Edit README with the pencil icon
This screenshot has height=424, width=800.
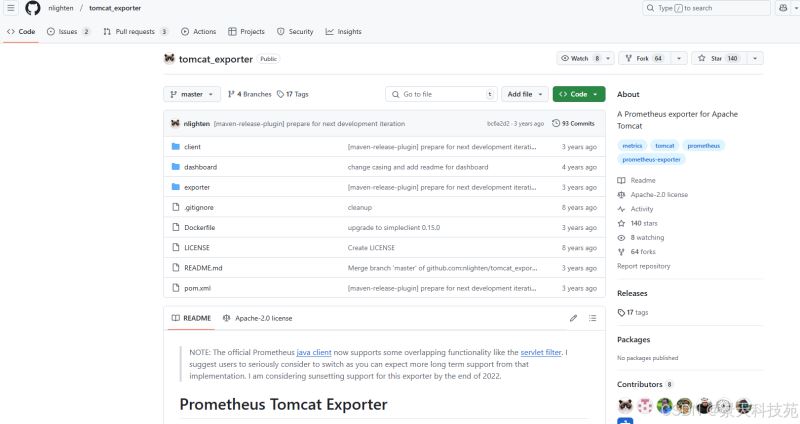[573, 318]
